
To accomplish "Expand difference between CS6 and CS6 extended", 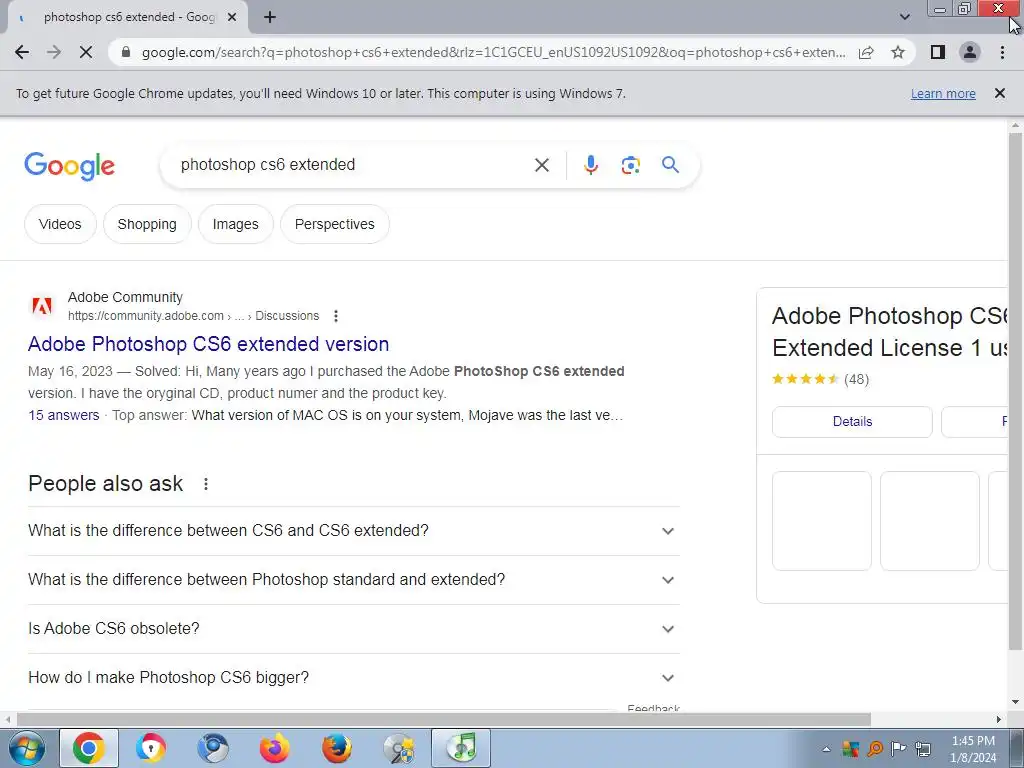I will click(x=353, y=530).
